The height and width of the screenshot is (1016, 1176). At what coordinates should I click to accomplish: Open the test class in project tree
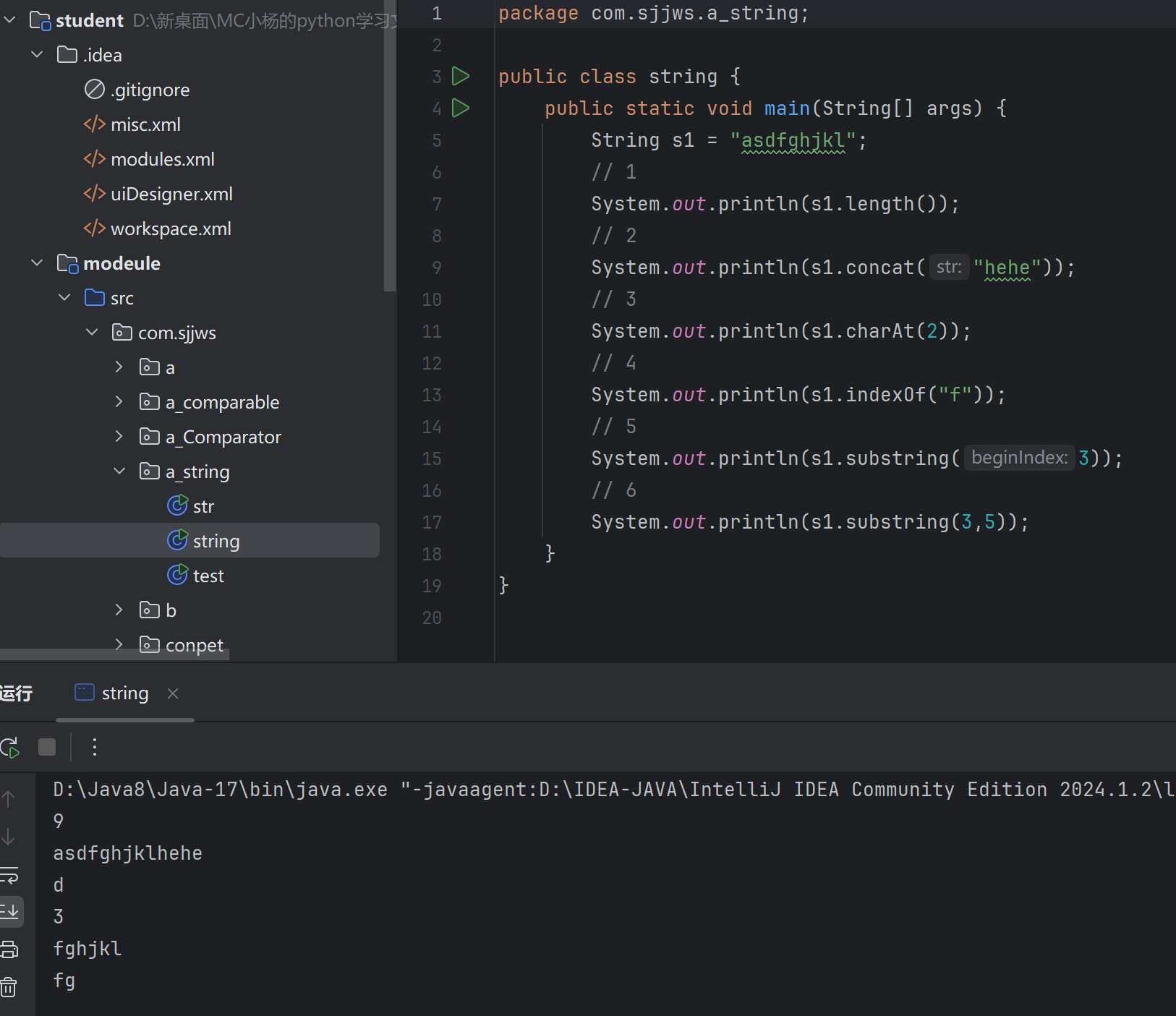pyautogui.click(x=208, y=576)
